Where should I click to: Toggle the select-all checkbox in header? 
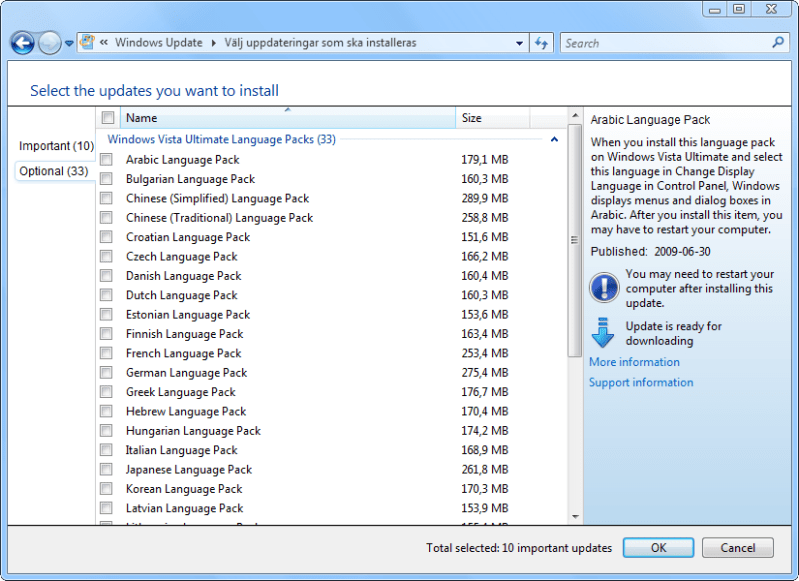point(108,118)
